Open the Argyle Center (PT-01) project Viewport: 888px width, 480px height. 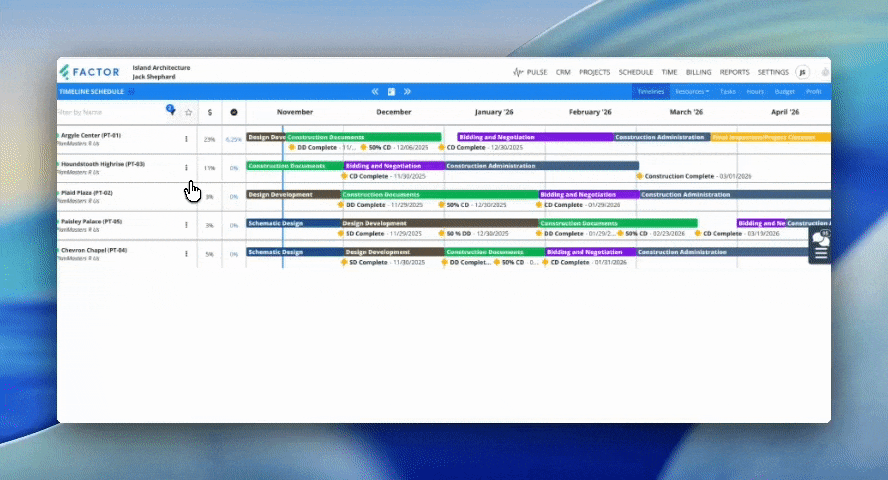point(91,135)
